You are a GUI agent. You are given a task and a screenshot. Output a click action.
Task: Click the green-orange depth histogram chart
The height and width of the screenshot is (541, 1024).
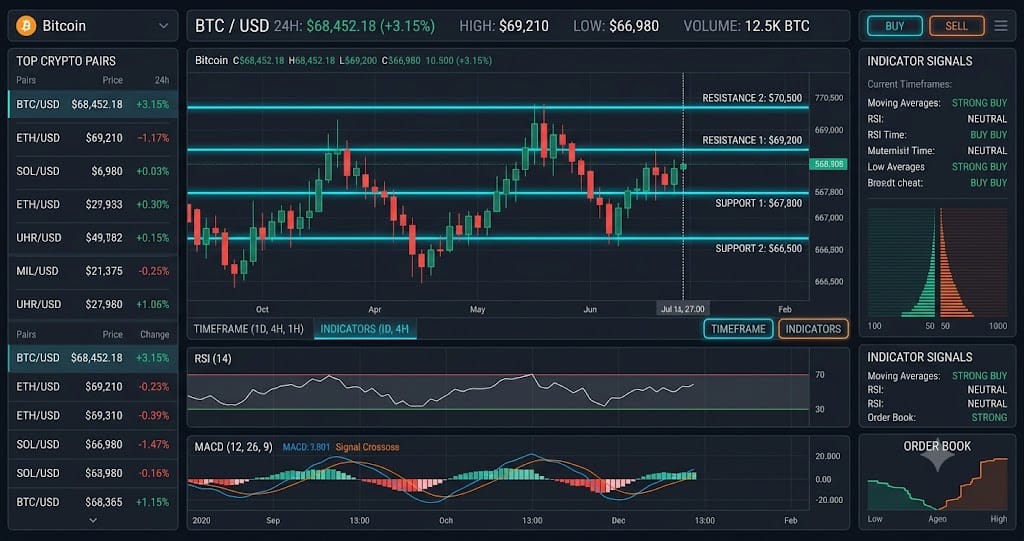(937, 263)
